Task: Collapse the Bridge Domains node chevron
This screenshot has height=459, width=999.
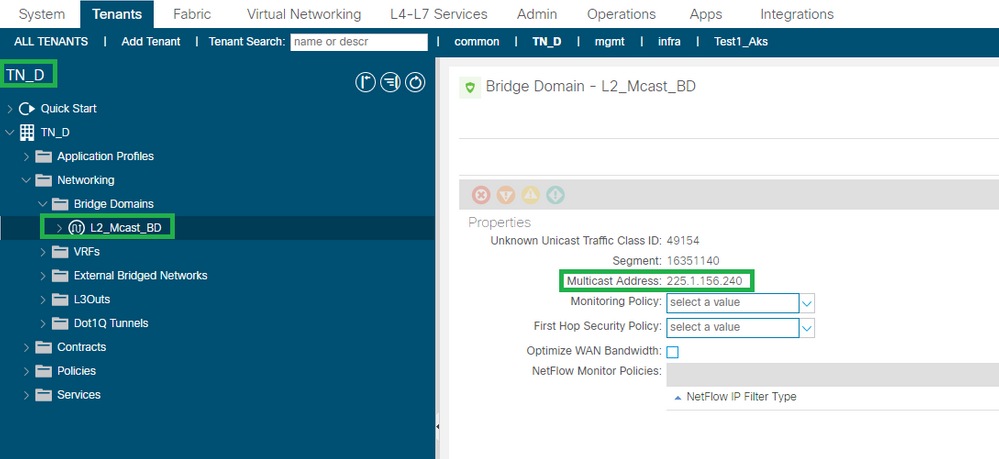Action: click(43, 204)
